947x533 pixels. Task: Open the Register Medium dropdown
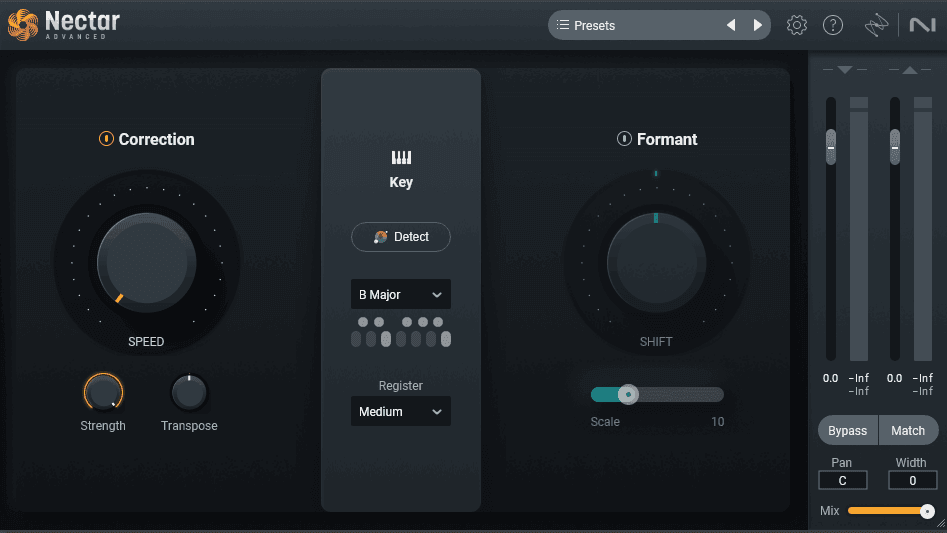pyautogui.click(x=401, y=412)
